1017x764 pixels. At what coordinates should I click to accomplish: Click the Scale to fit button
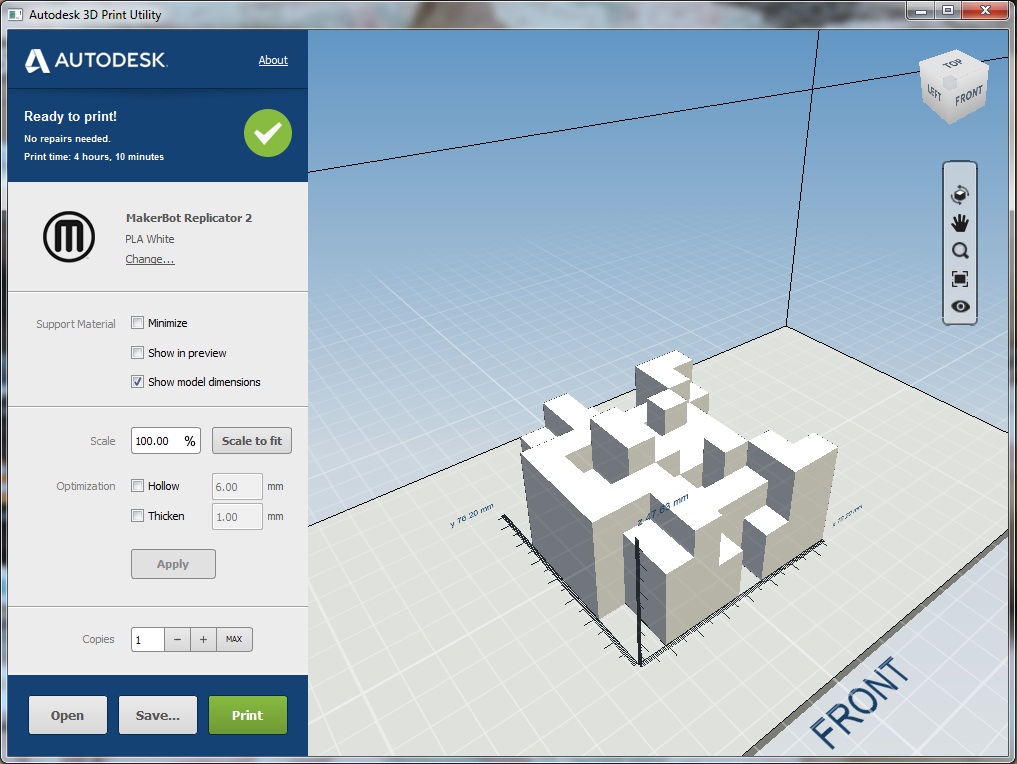pos(252,440)
